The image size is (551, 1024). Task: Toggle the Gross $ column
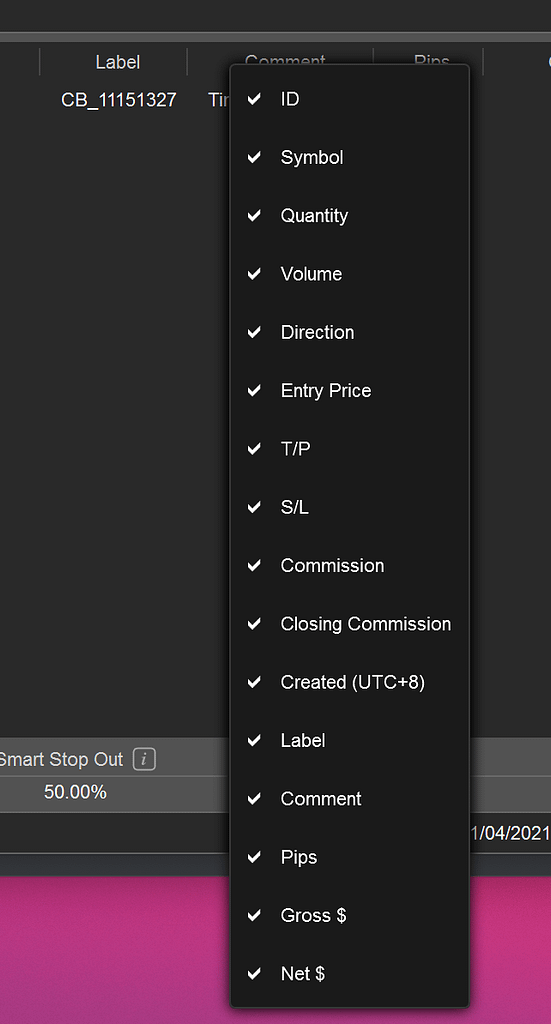pyautogui.click(x=349, y=916)
